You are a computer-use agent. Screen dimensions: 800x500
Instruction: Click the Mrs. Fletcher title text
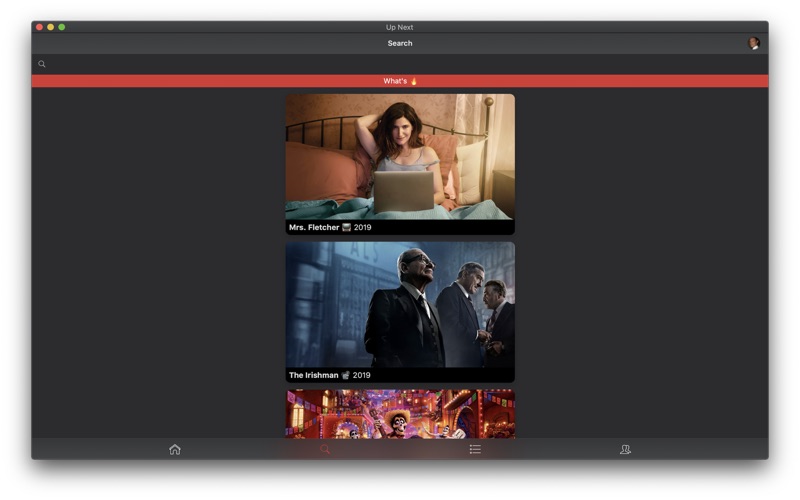pyautogui.click(x=314, y=228)
